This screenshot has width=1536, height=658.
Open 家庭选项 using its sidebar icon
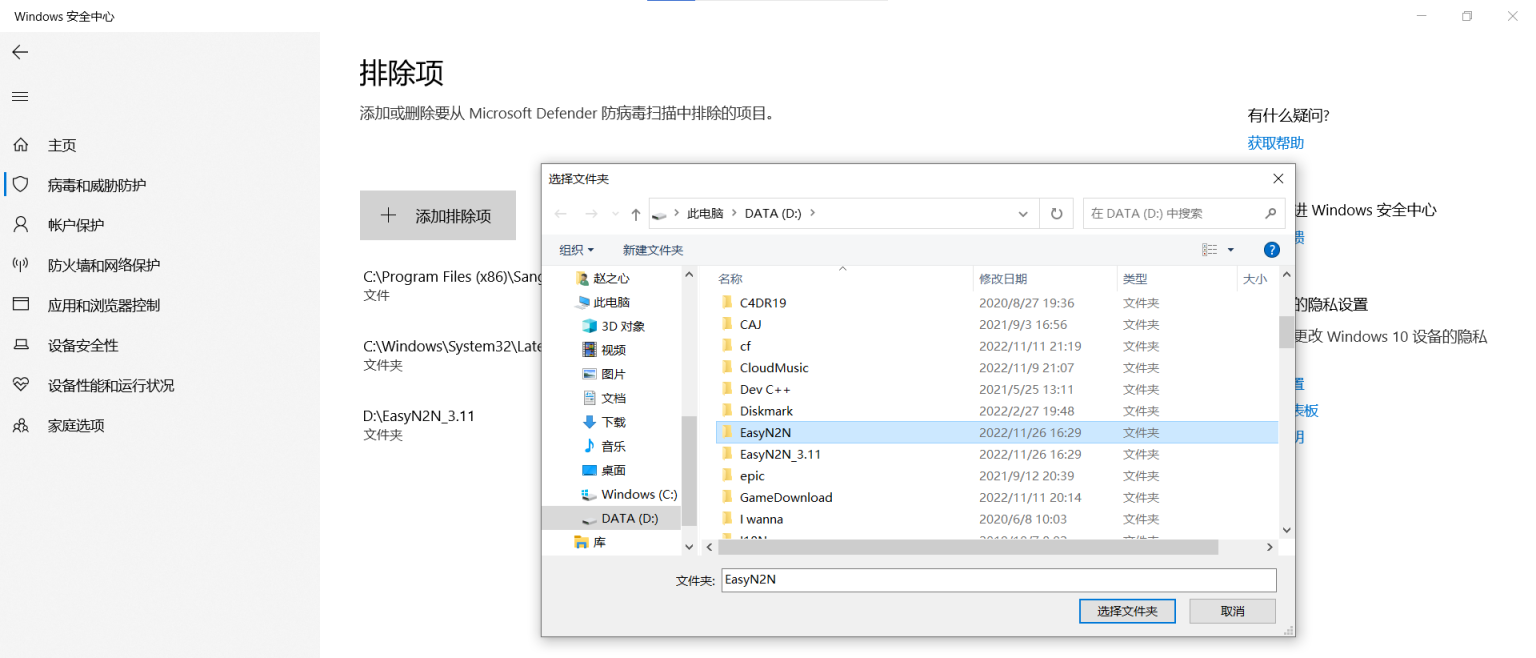coord(21,424)
